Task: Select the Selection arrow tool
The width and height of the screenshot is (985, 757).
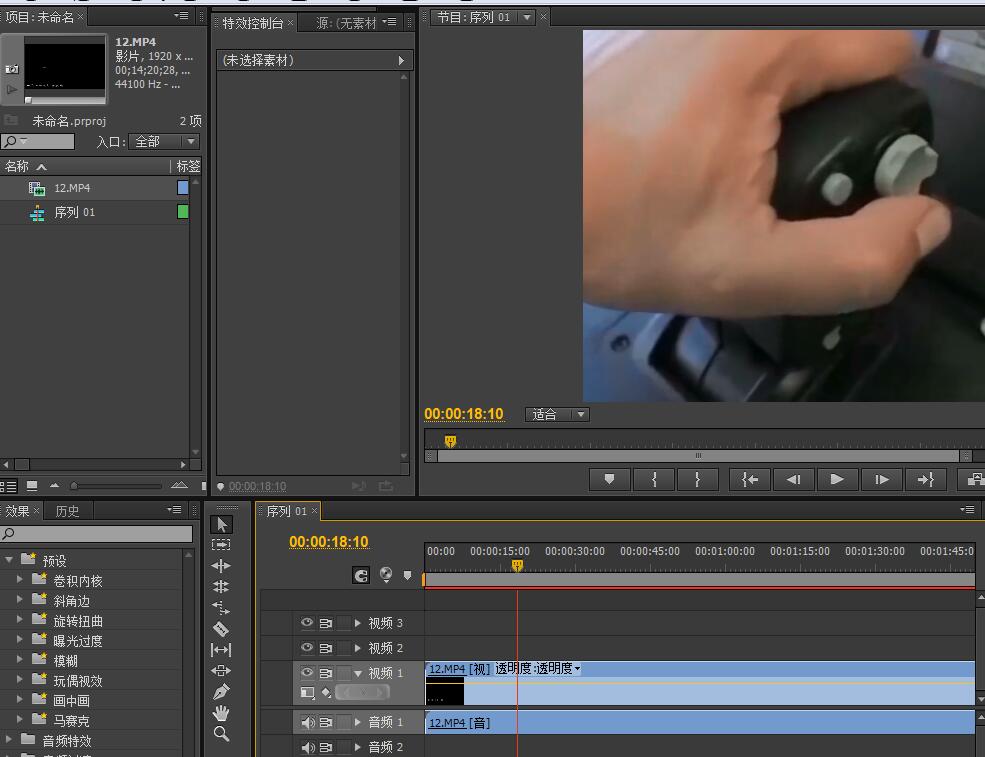Action: click(x=221, y=524)
